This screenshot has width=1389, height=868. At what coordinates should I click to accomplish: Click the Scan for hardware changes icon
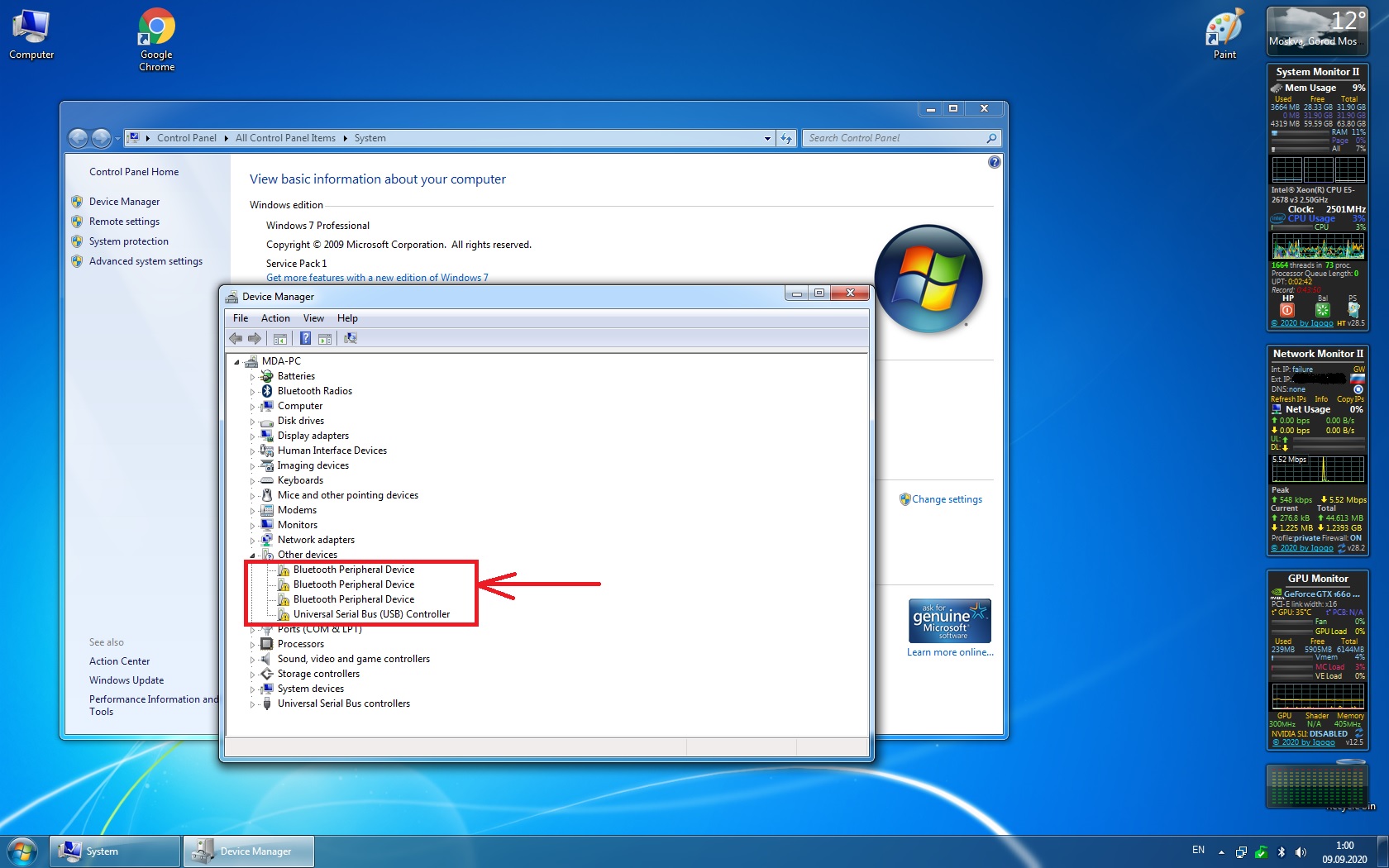click(351, 338)
